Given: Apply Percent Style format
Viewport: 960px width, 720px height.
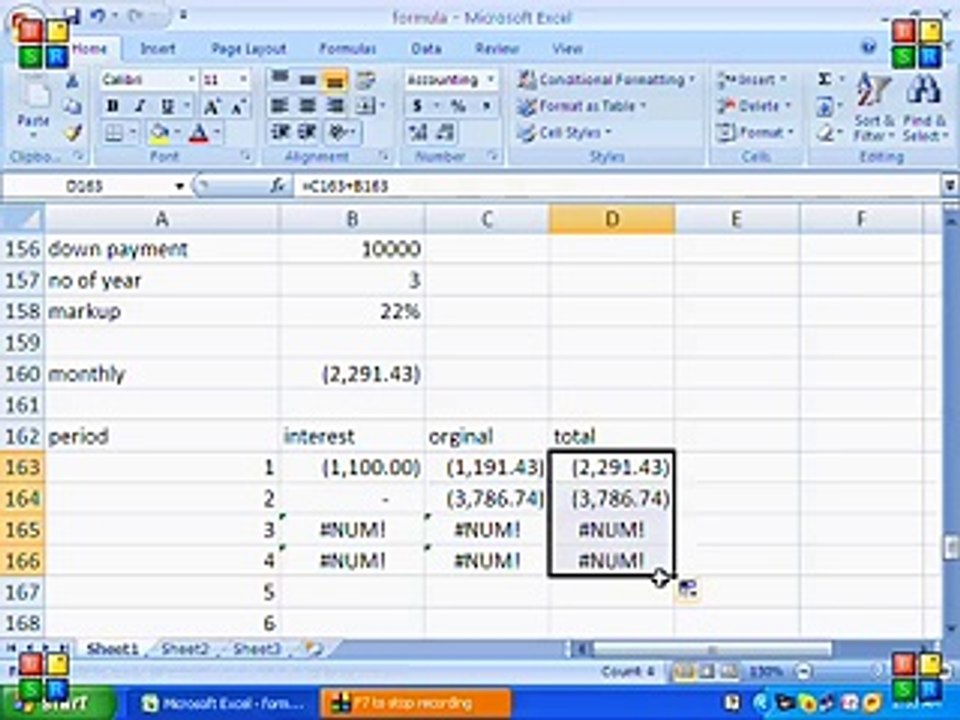Looking at the screenshot, I should point(458,106).
